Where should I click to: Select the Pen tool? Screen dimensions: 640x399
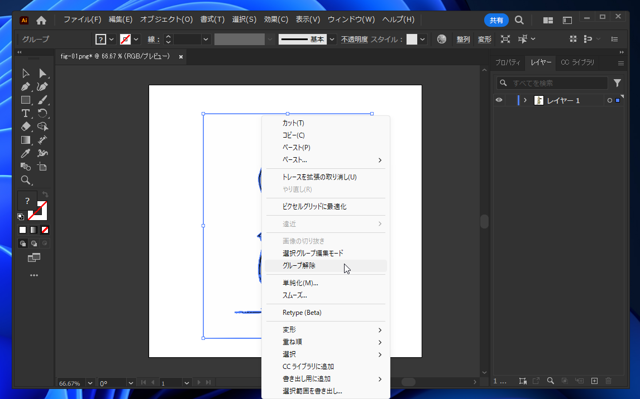[x=26, y=86]
